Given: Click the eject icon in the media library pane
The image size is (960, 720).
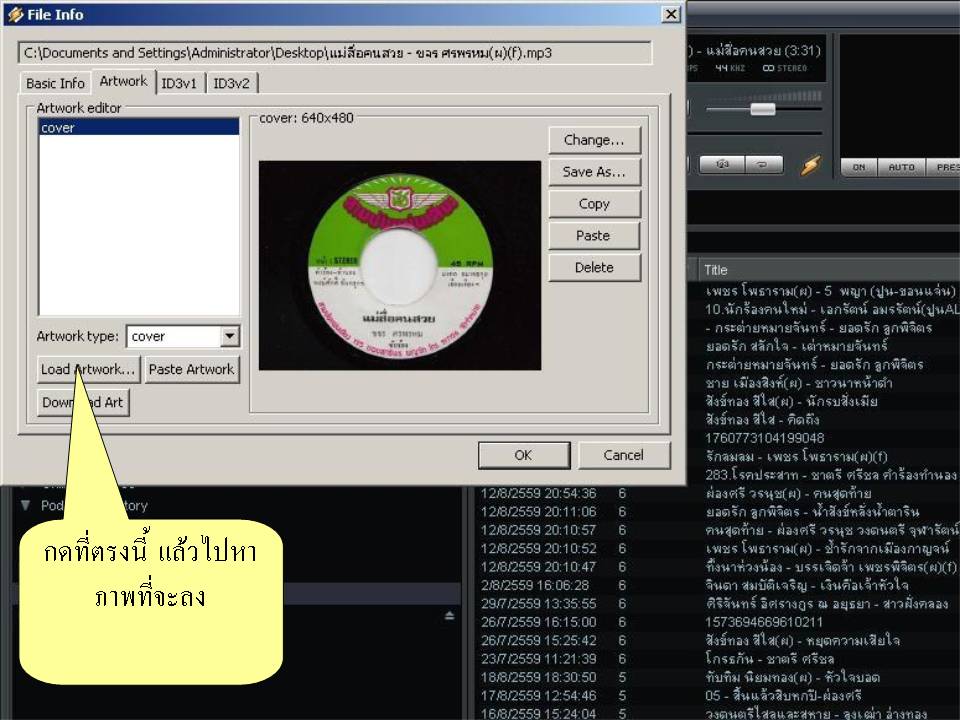Looking at the screenshot, I should 449,616.
